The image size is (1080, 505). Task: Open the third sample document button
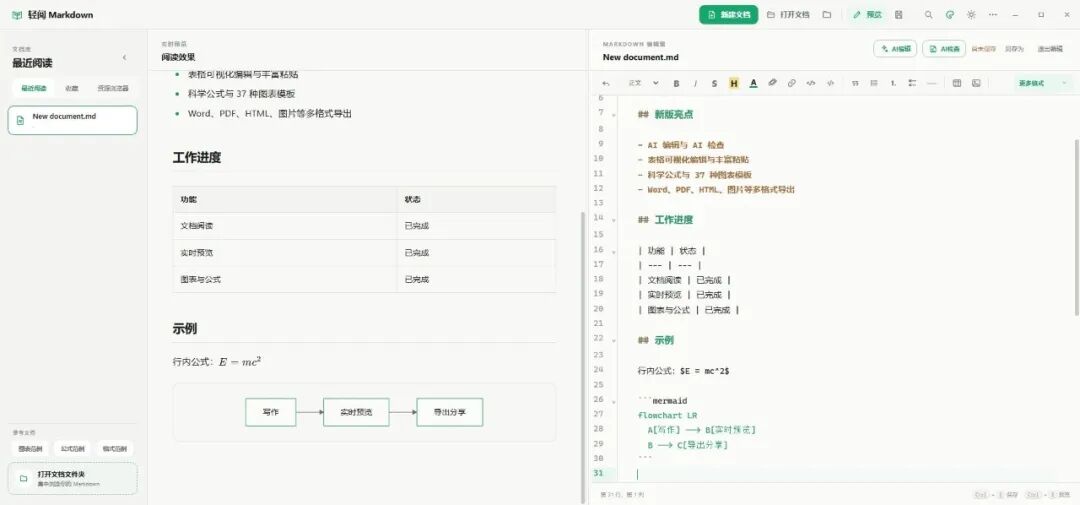pyautogui.click(x=114, y=449)
